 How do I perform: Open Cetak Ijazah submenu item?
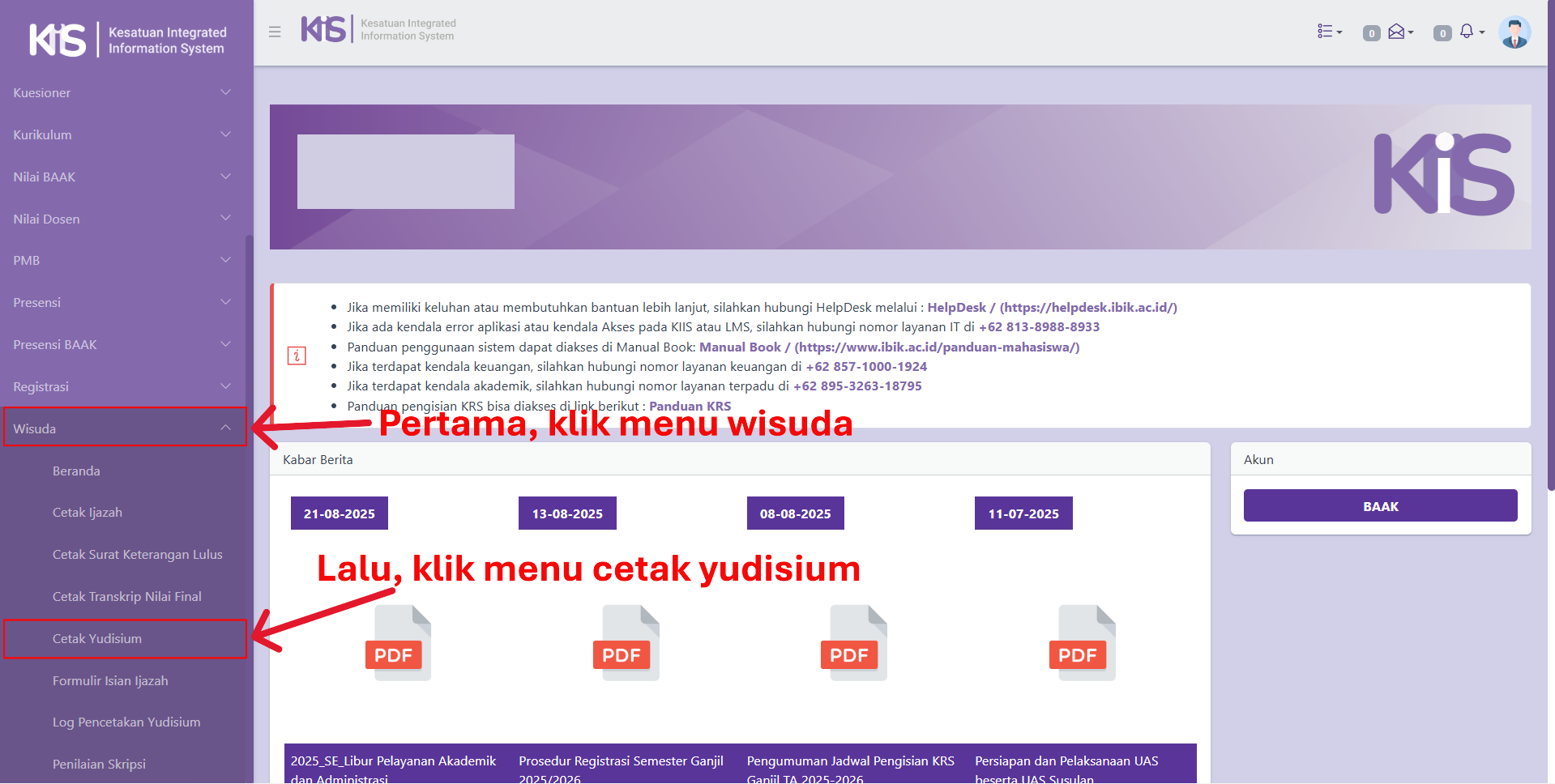click(x=88, y=513)
